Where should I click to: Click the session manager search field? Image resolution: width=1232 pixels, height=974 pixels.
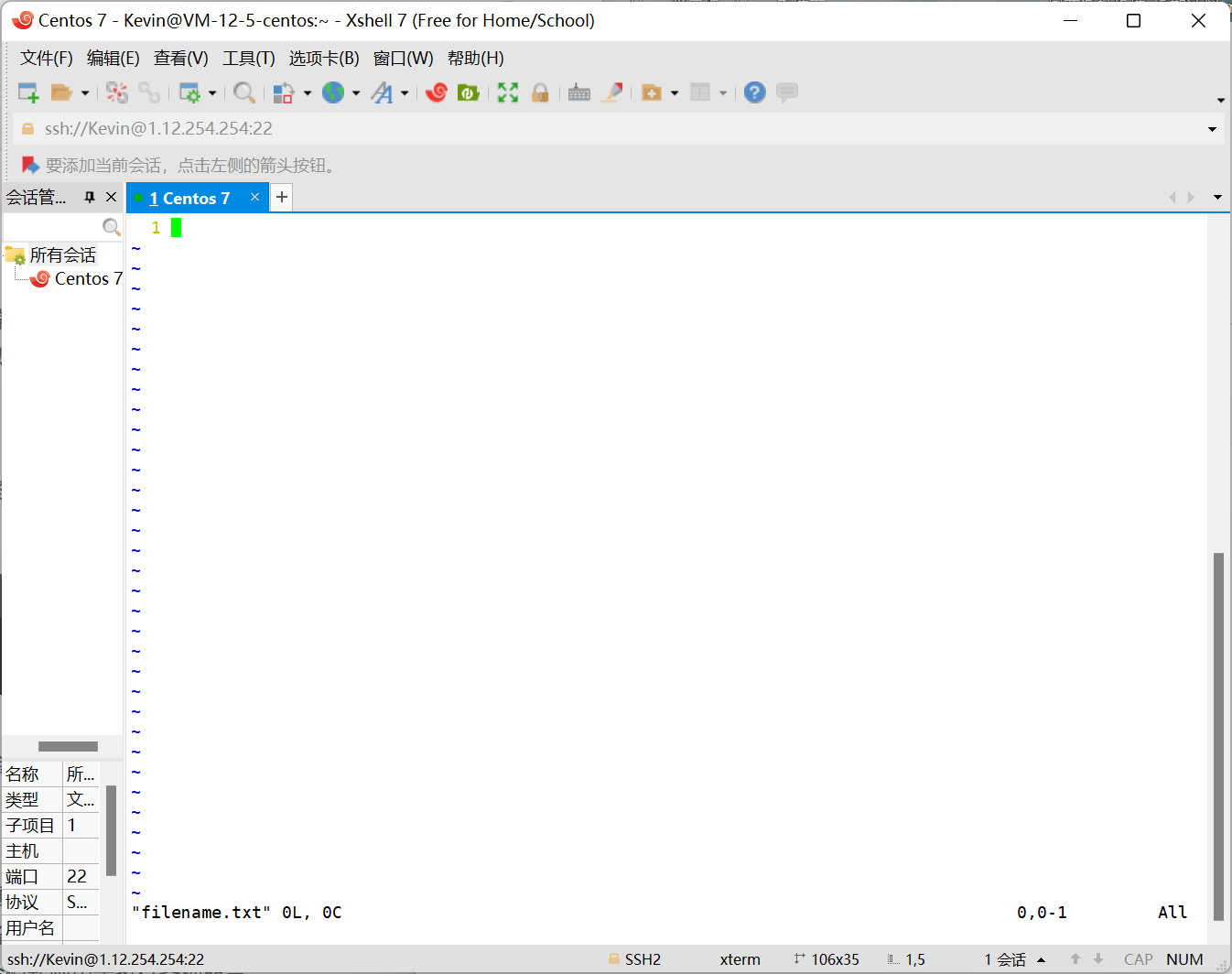tap(52, 227)
